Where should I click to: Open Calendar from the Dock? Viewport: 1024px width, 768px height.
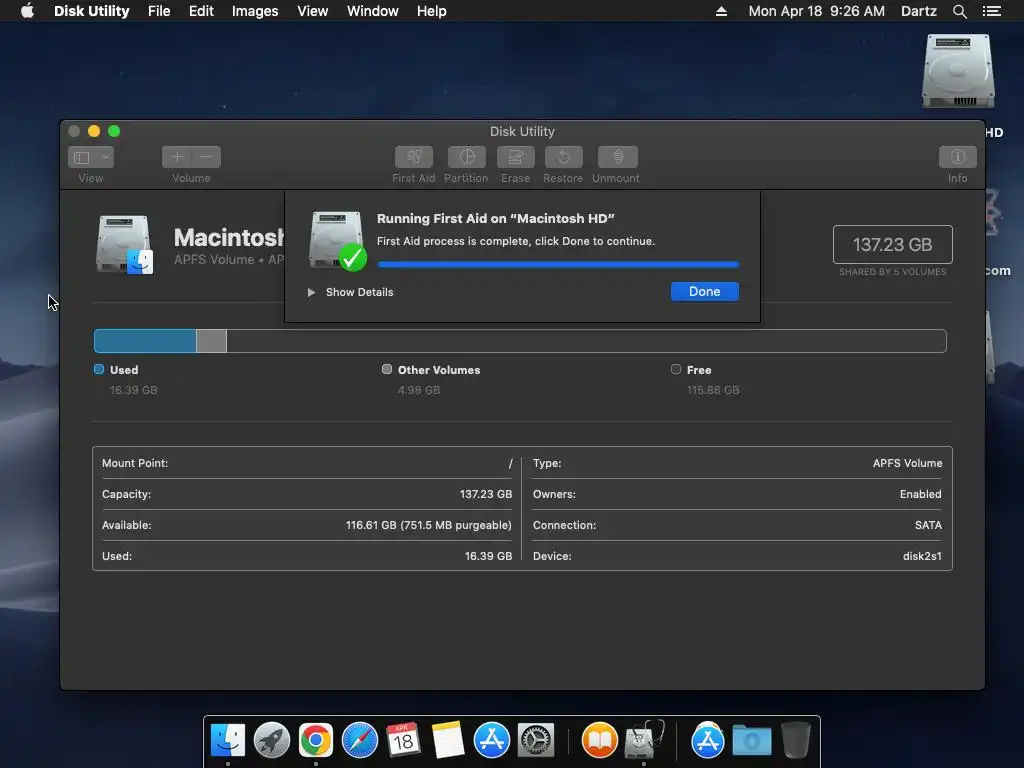point(403,741)
